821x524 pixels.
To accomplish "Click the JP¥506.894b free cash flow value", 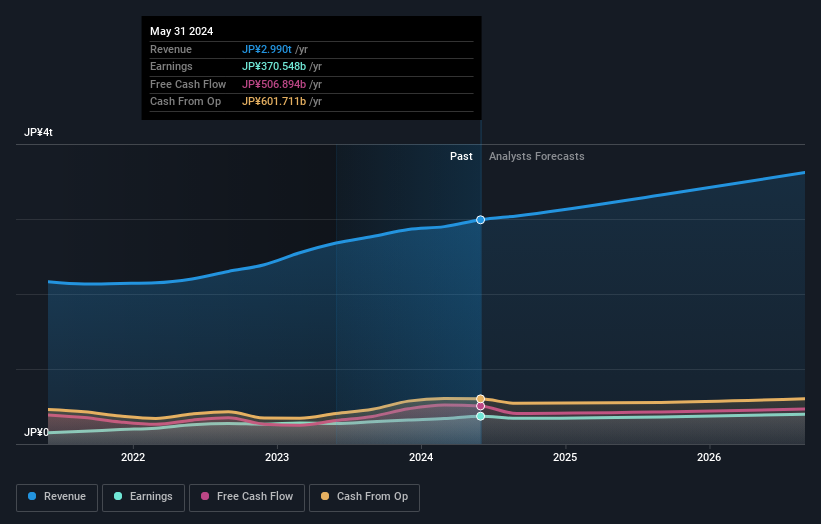I will coord(274,84).
